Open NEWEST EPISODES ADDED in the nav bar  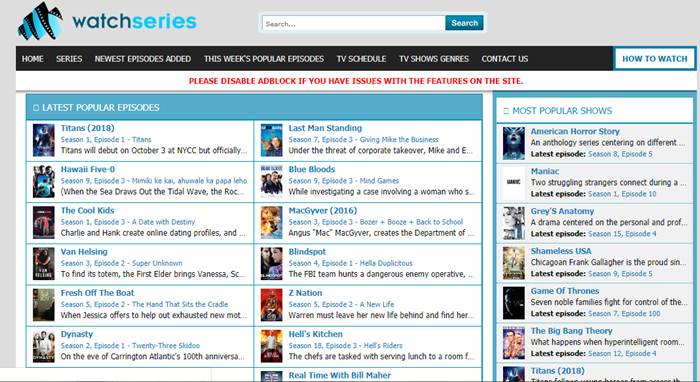(143, 59)
